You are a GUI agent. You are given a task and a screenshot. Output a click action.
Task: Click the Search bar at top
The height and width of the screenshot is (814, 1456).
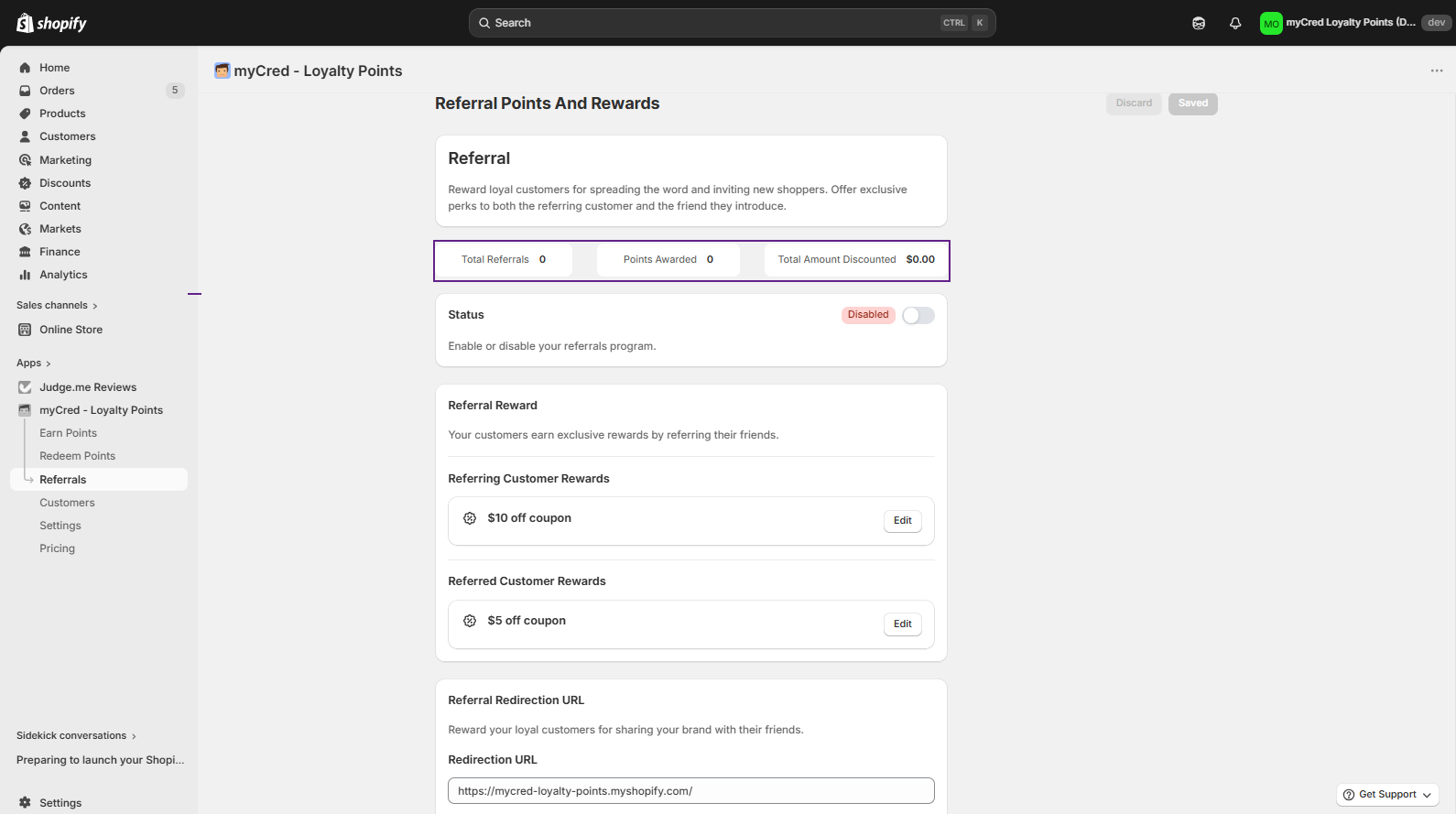[x=714, y=23]
